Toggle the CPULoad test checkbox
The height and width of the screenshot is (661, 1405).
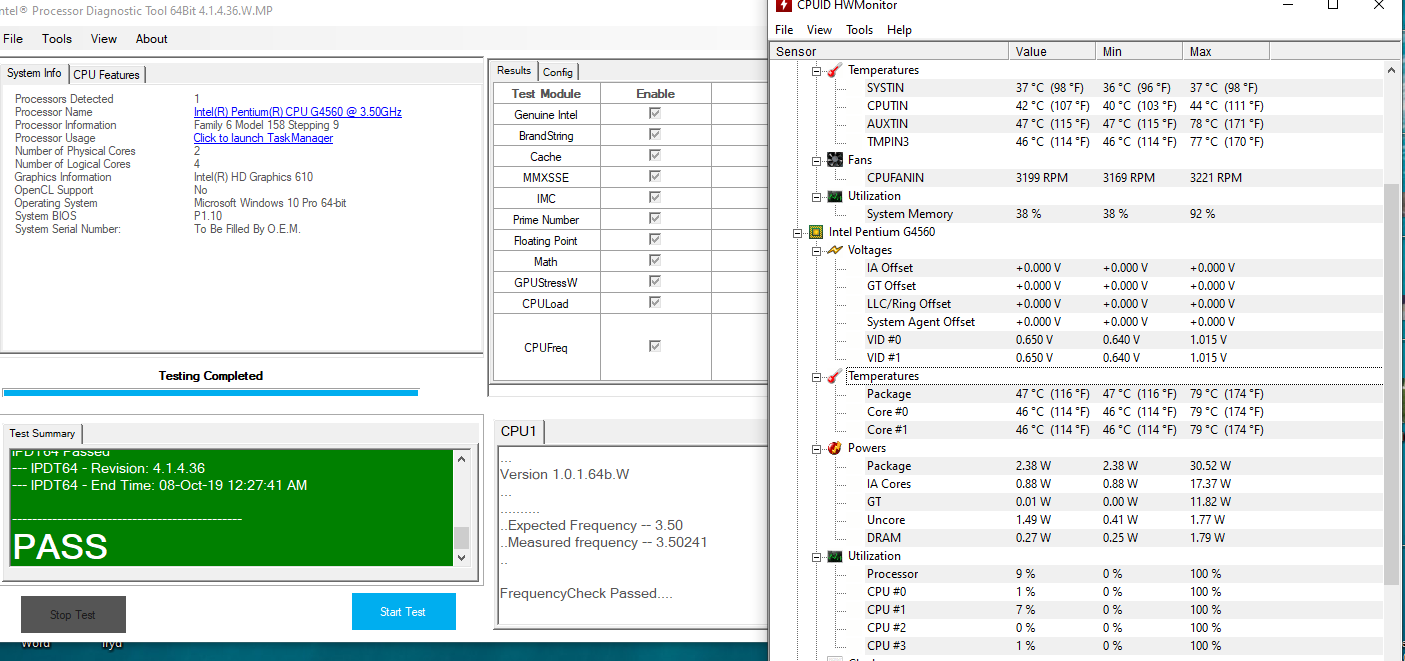(655, 303)
